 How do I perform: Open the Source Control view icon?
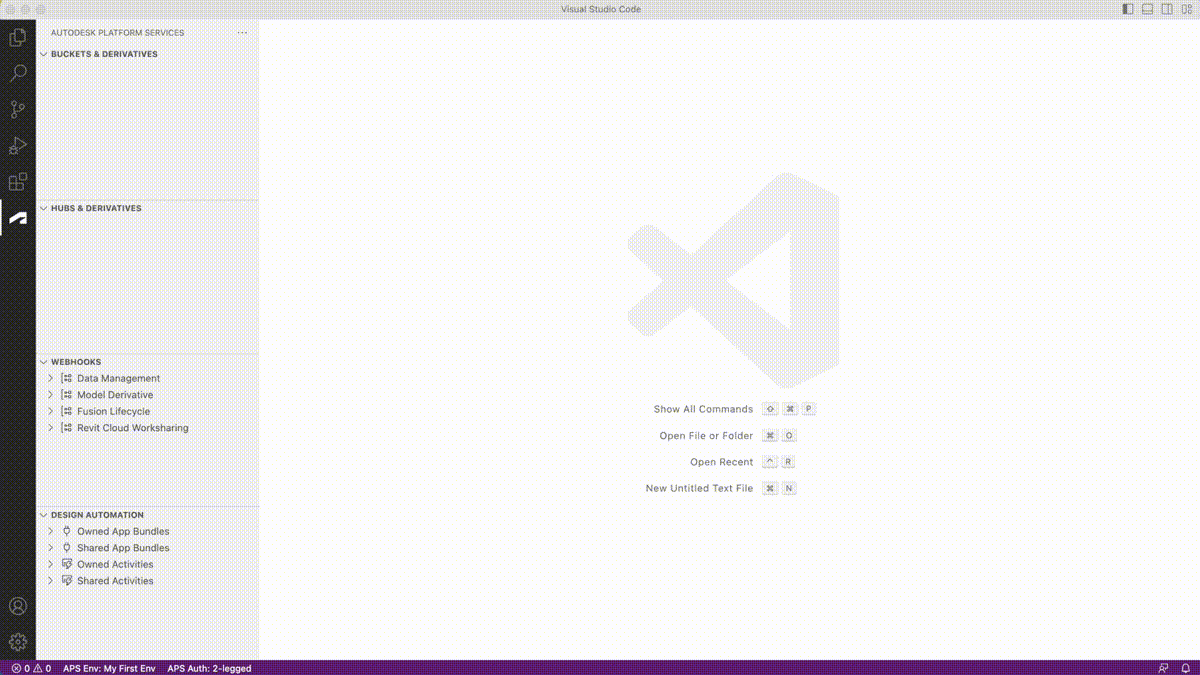coord(17,110)
